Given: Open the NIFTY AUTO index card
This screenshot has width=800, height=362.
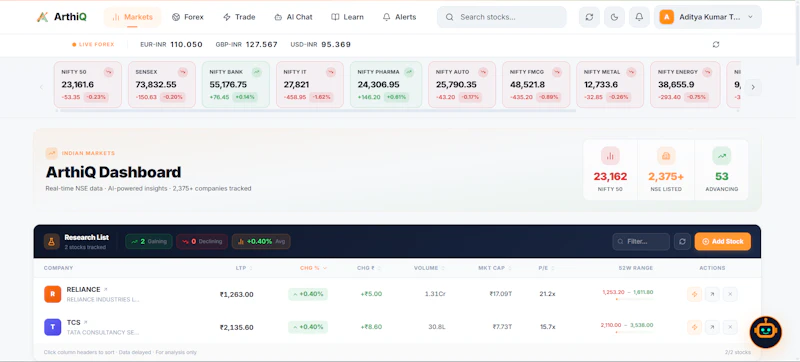Looking at the screenshot, I should (462, 85).
